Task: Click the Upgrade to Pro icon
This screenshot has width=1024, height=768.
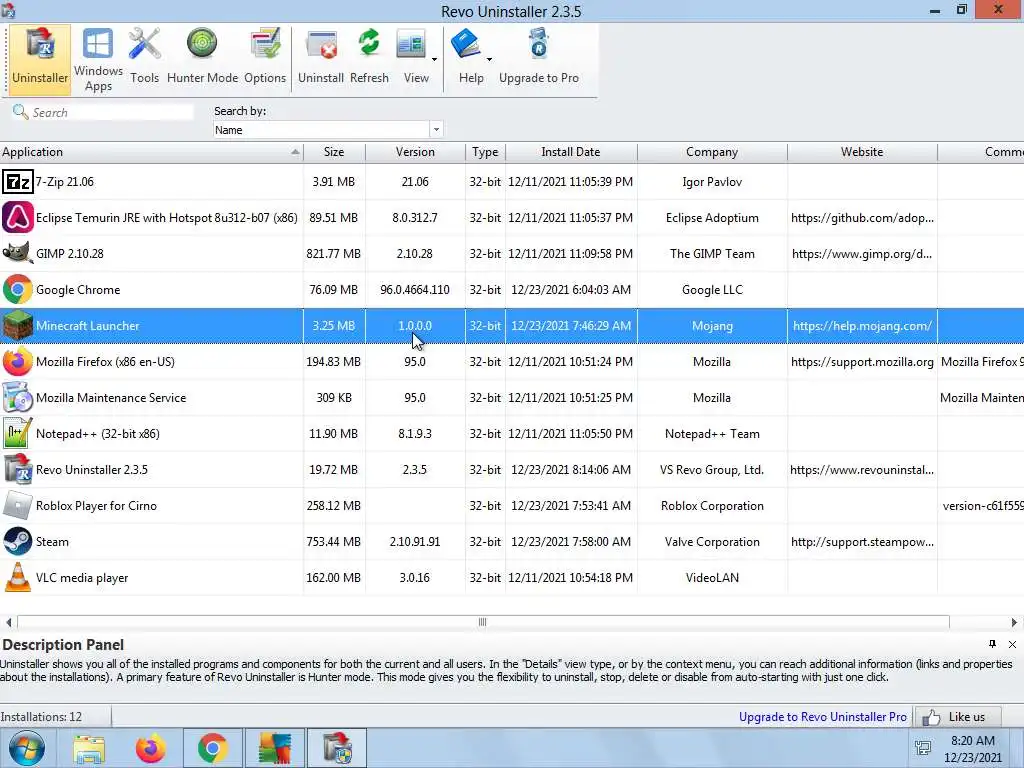Action: (x=539, y=57)
